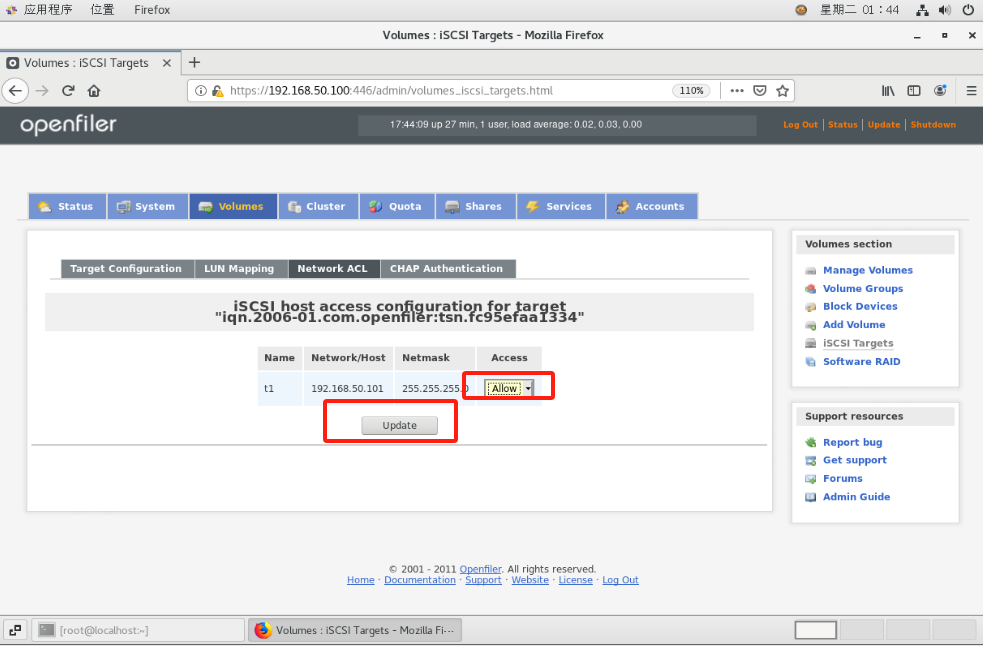This screenshot has height=646, width=983.
Task: Open Manage Volumes in the sidebar
Action: (x=868, y=270)
